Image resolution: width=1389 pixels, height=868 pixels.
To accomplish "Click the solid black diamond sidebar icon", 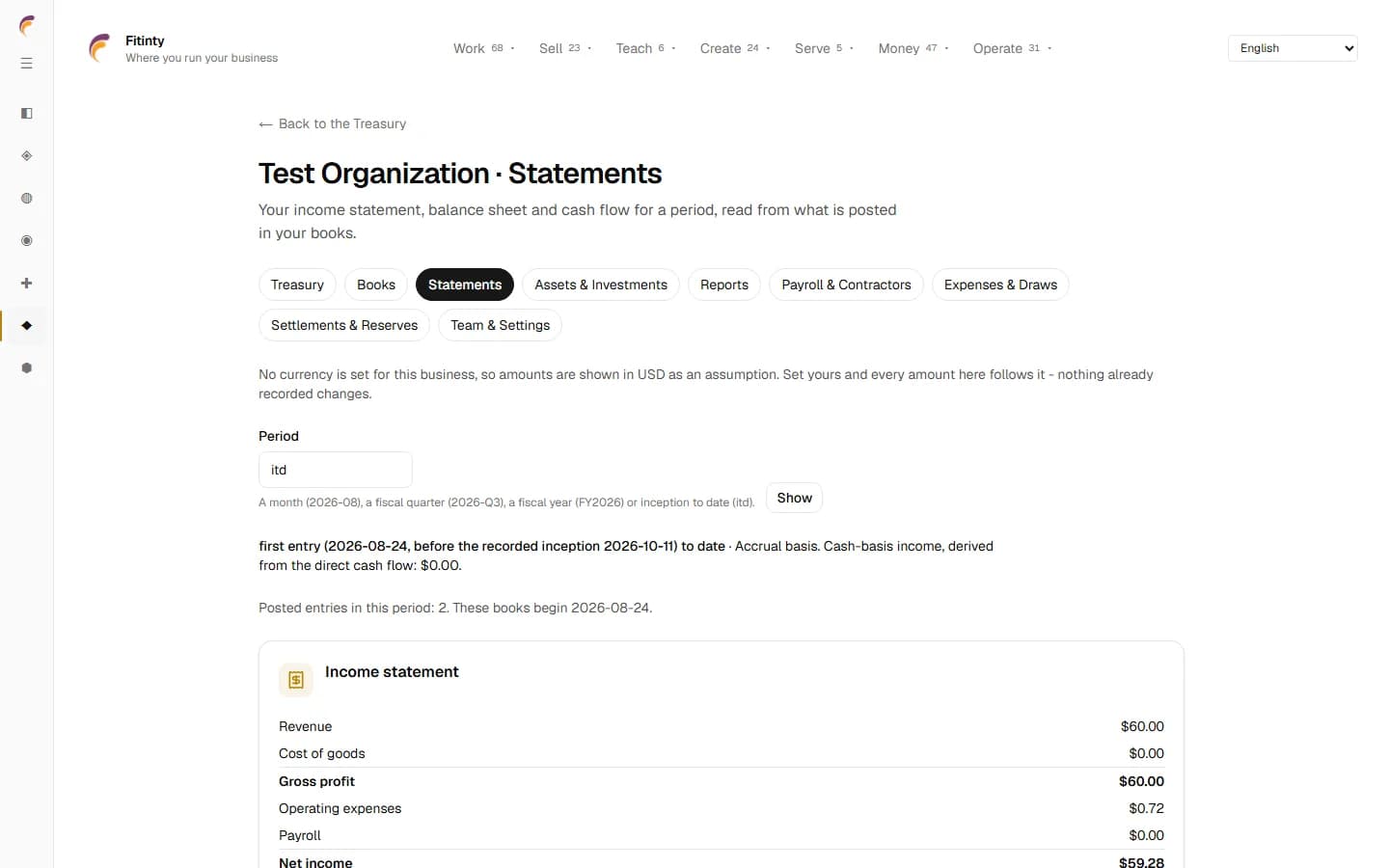I will (x=27, y=326).
